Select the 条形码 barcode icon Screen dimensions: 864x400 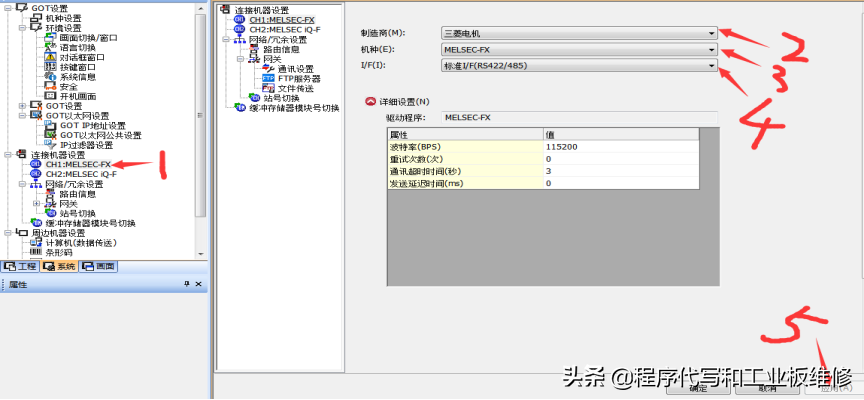point(36,252)
